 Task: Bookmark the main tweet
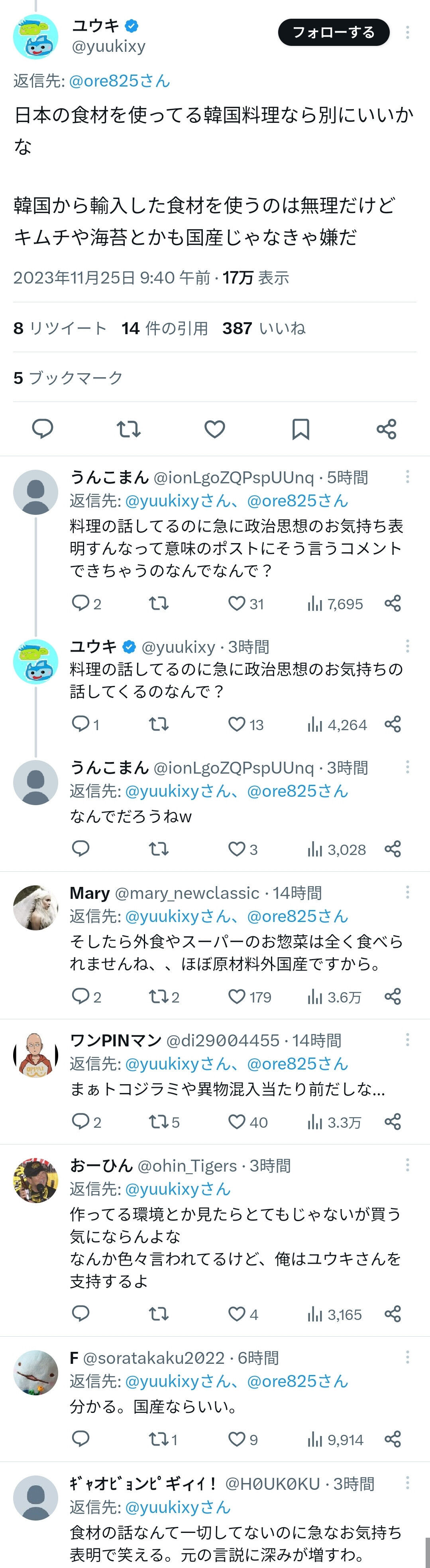pos(300,429)
